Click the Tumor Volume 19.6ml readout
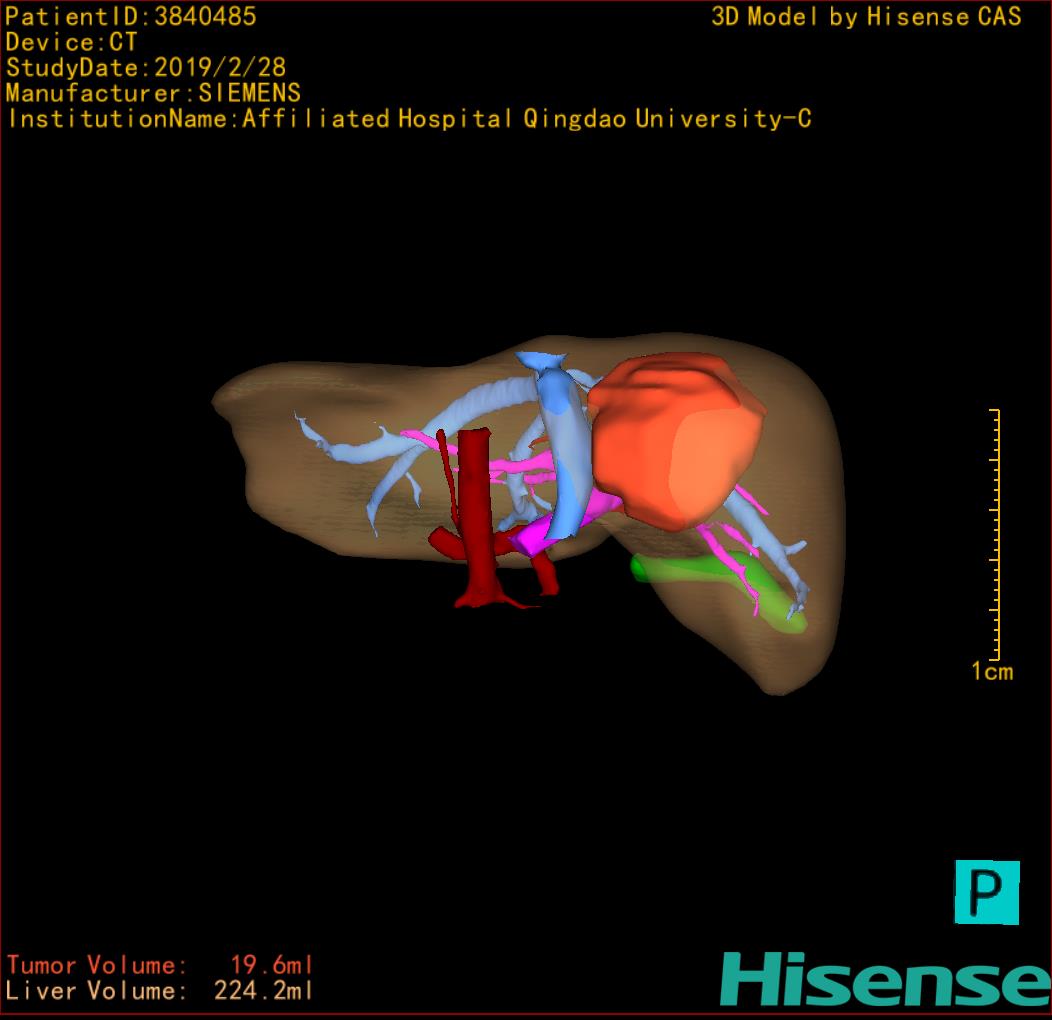The width and height of the screenshot is (1052, 1020). tap(160, 965)
